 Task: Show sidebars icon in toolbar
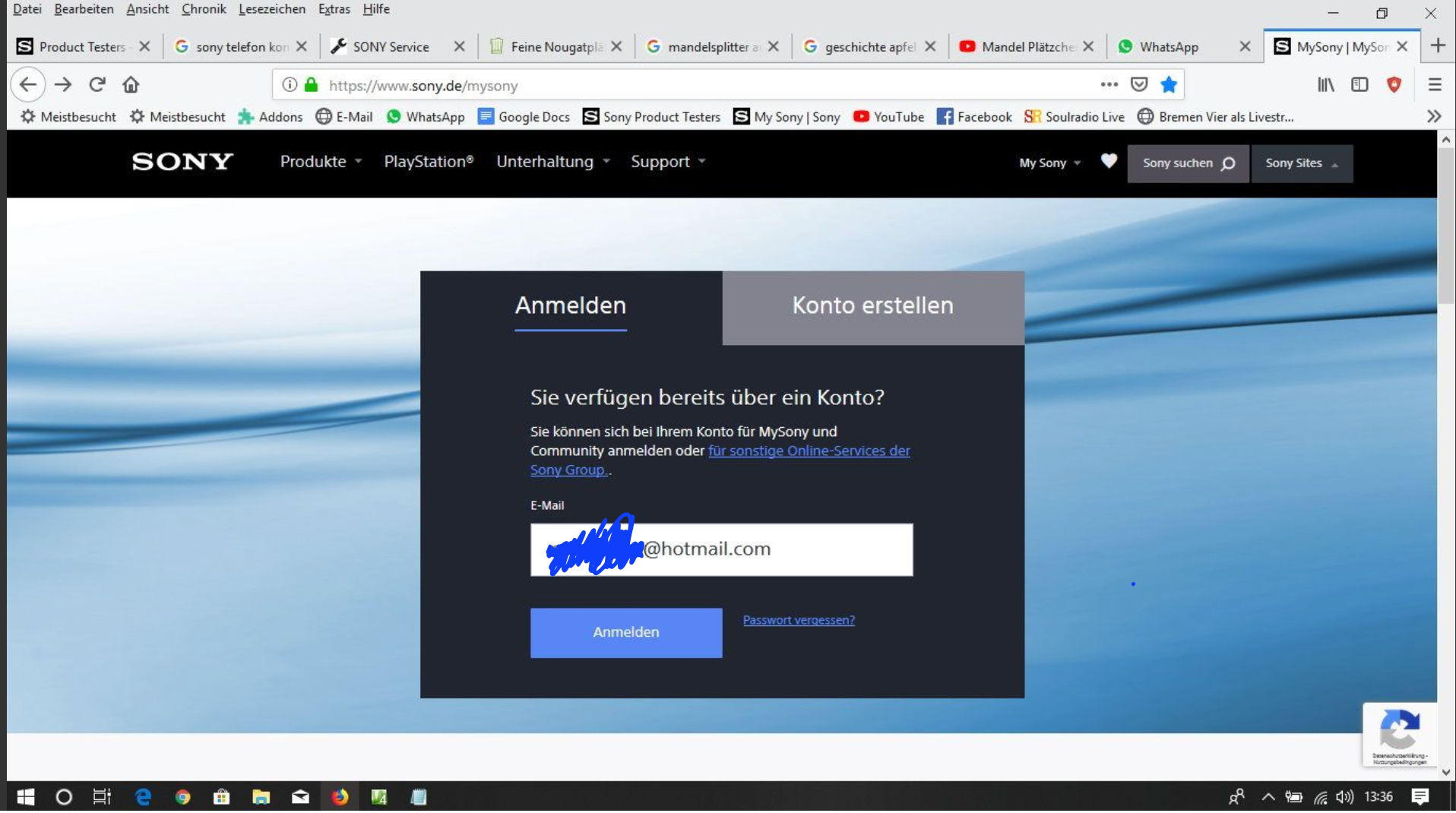tap(1359, 84)
